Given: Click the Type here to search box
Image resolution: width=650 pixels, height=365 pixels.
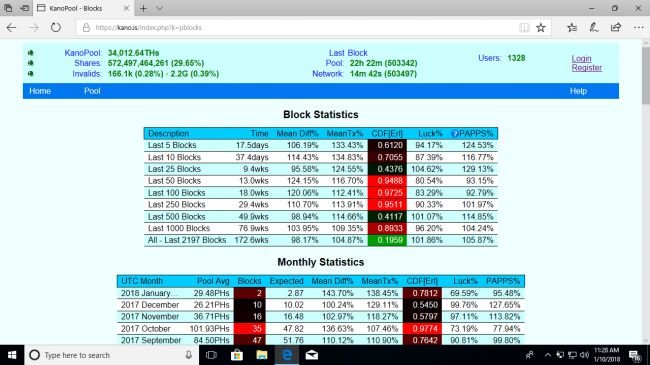Looking at the screenshot, I should tap(111, 355).
